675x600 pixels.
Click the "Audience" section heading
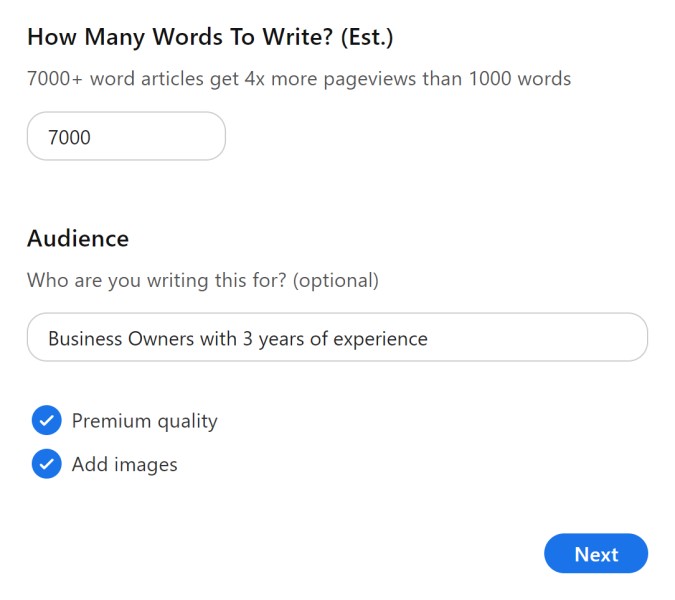(x=78, y=238)
